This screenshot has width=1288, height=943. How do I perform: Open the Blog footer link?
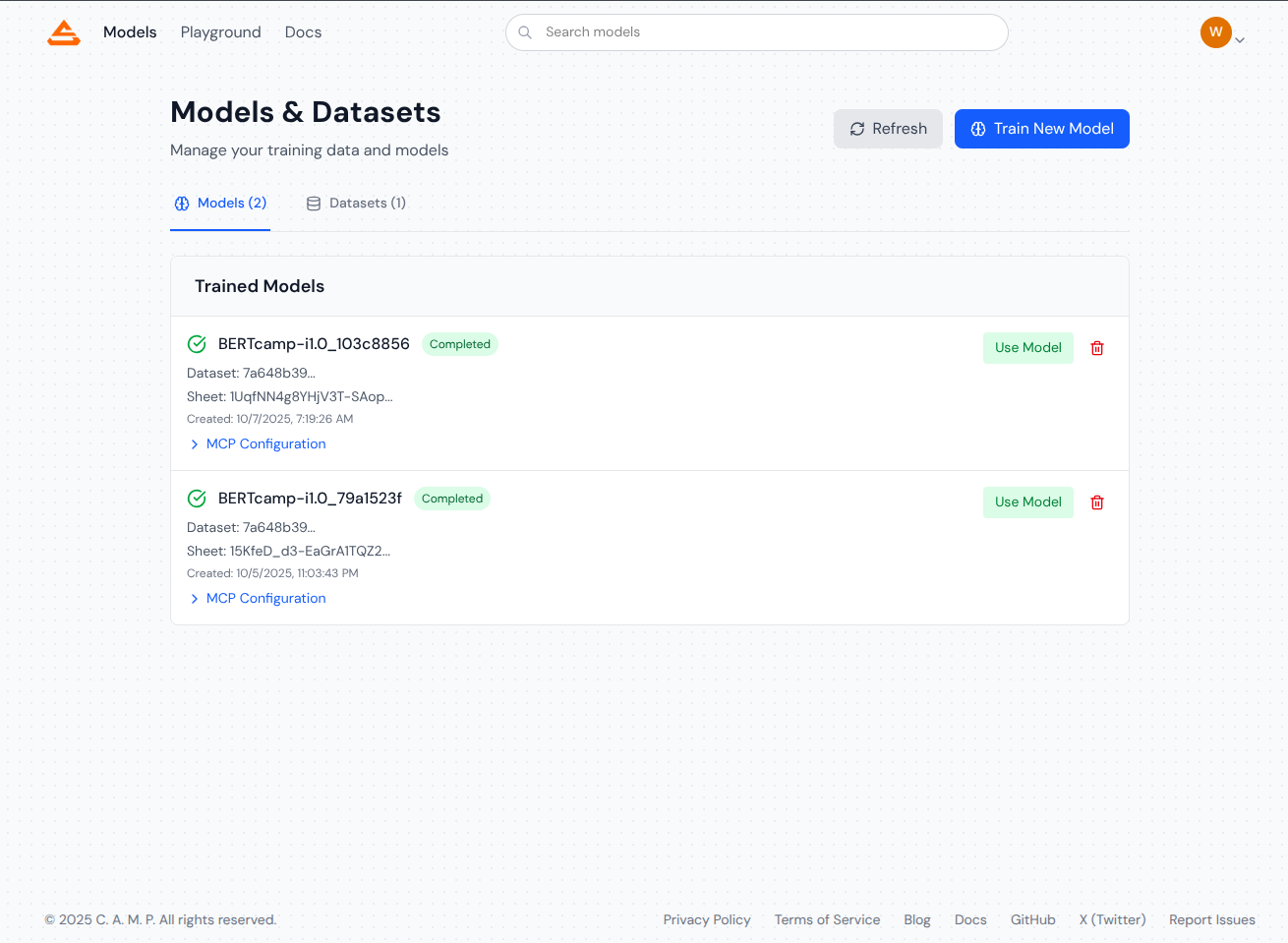click(x=917, y=920)
